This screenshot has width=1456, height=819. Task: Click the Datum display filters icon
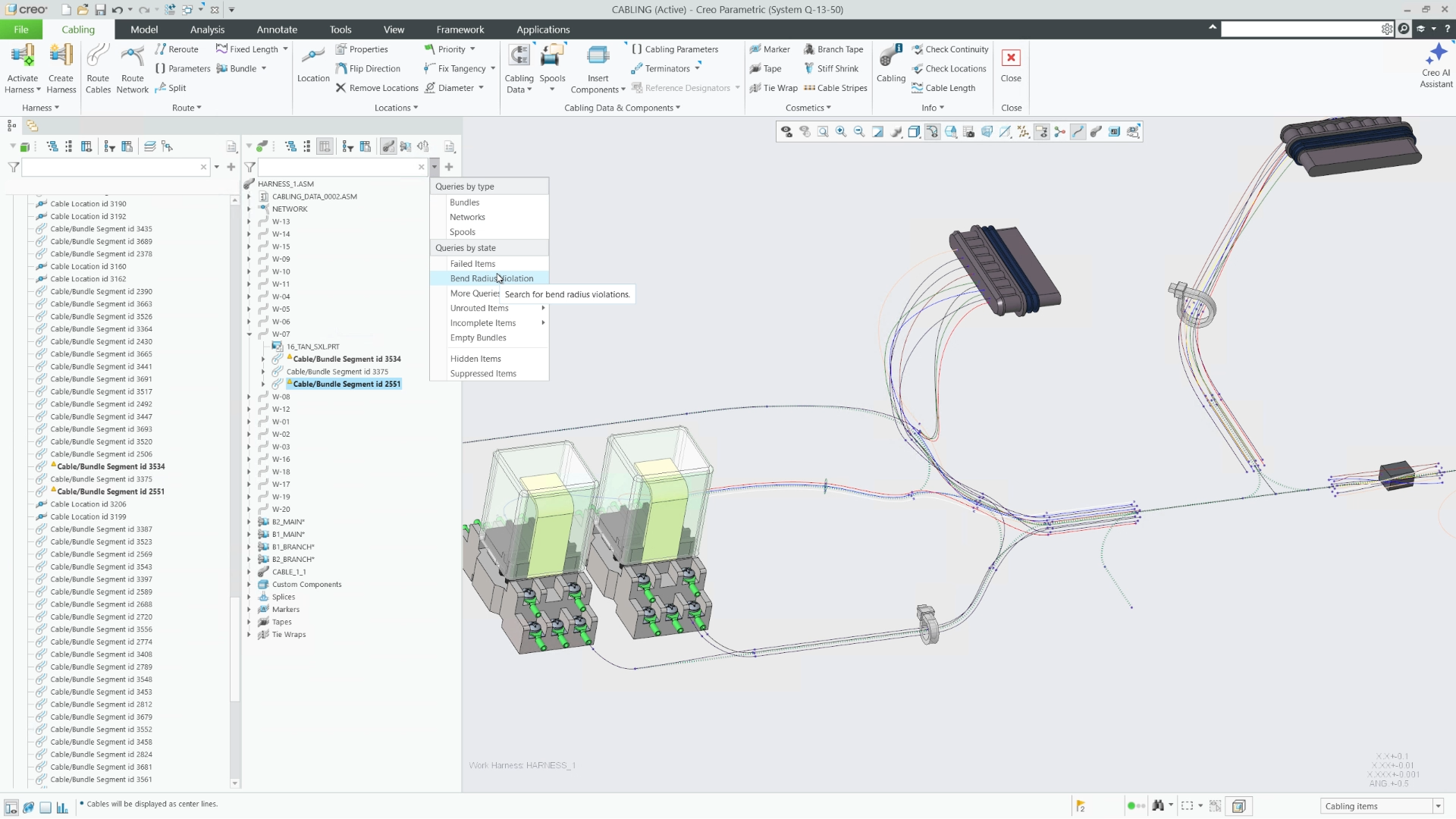[x=1023, y=132]
